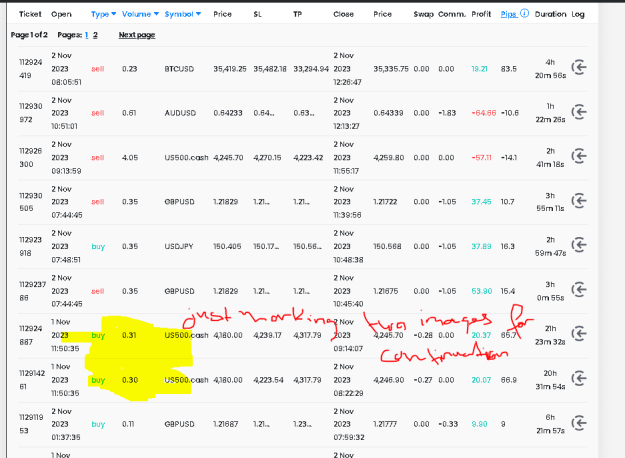Image resolution: width=625 pixels, height=458 pixels.
Task: Select AUDUSD symbol cell
Action: point(180,113)
